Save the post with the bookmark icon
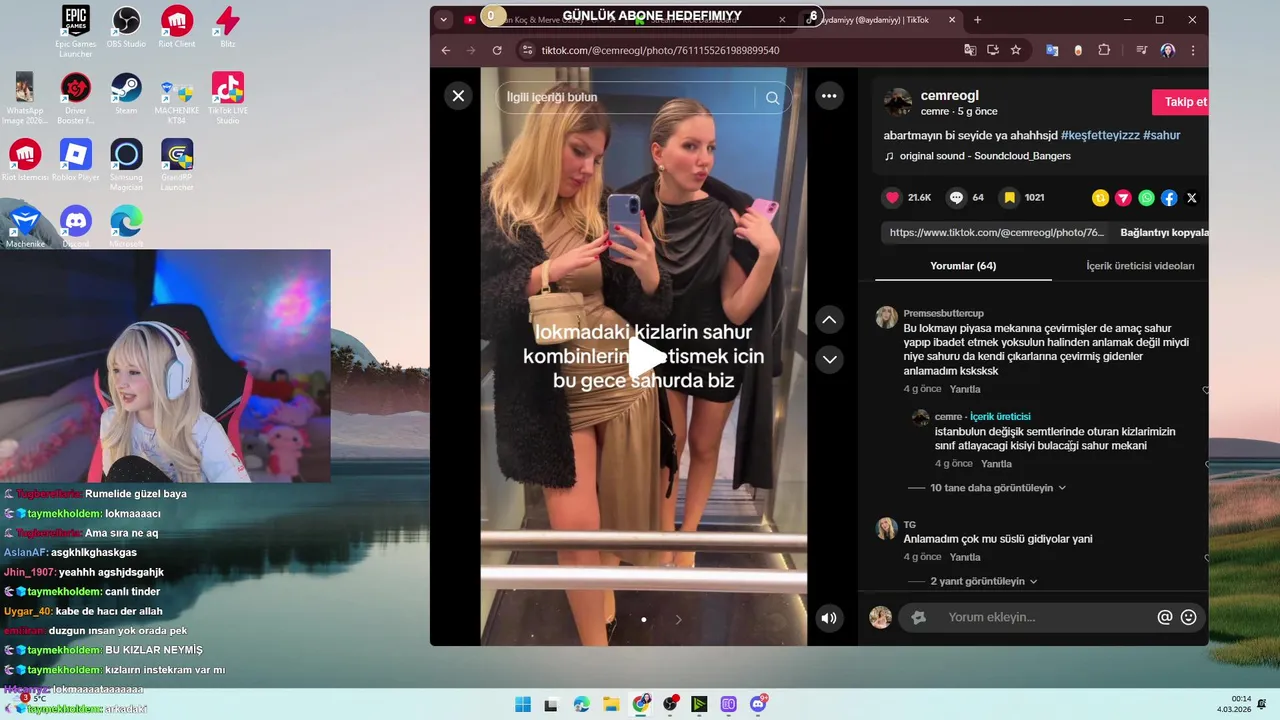Screen dimensions: 1280x720 pyautogui.click(x=1009, y=198)
